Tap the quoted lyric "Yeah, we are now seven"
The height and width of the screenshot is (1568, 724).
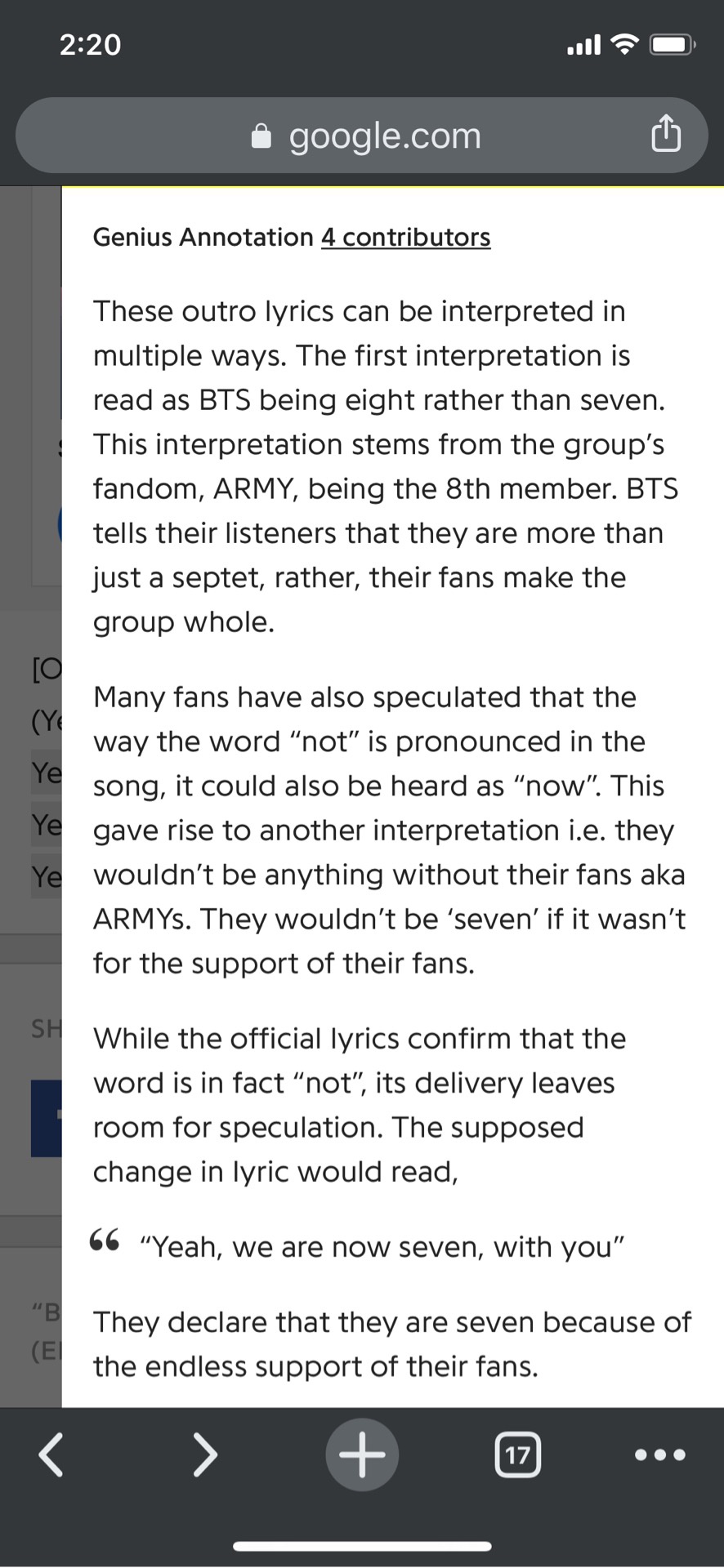pos(382,1247)
